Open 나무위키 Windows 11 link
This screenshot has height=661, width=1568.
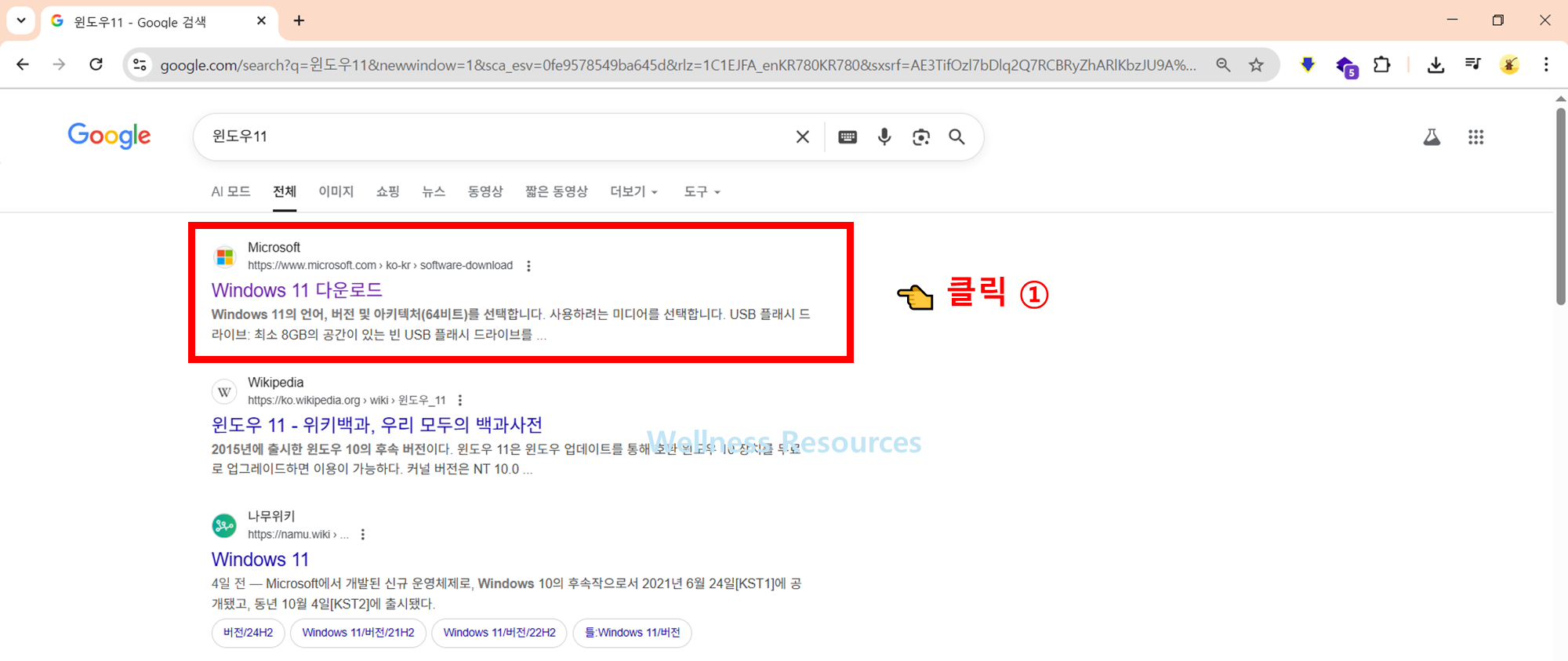[x=260, y=559]
